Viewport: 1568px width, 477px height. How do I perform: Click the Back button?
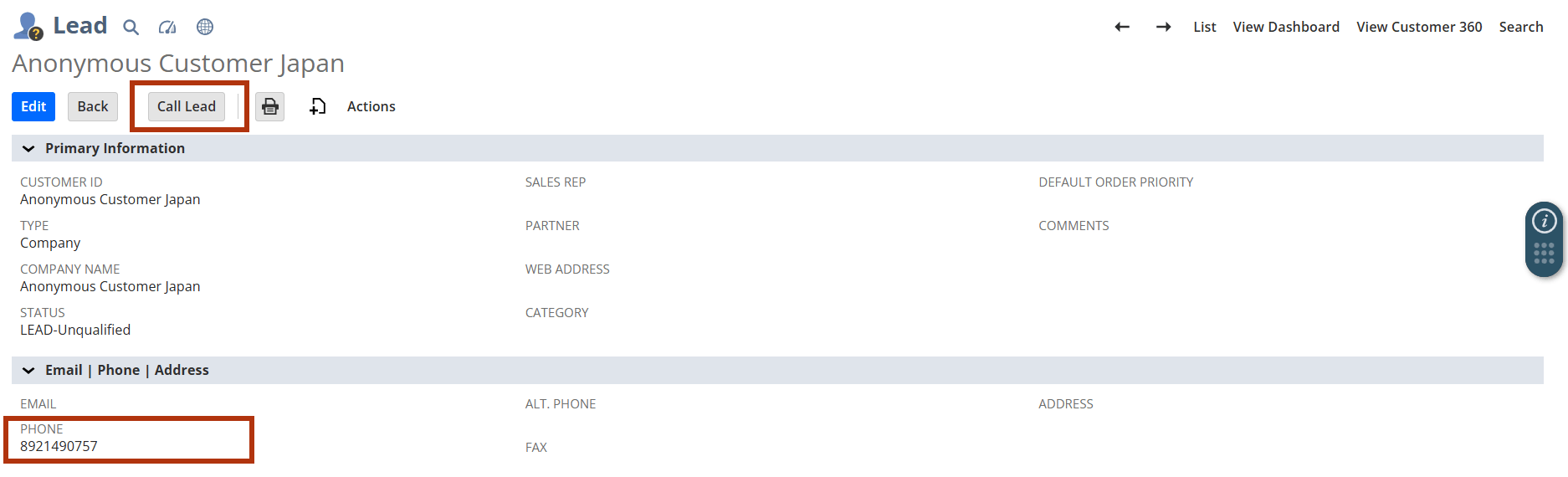pos(93,106)
